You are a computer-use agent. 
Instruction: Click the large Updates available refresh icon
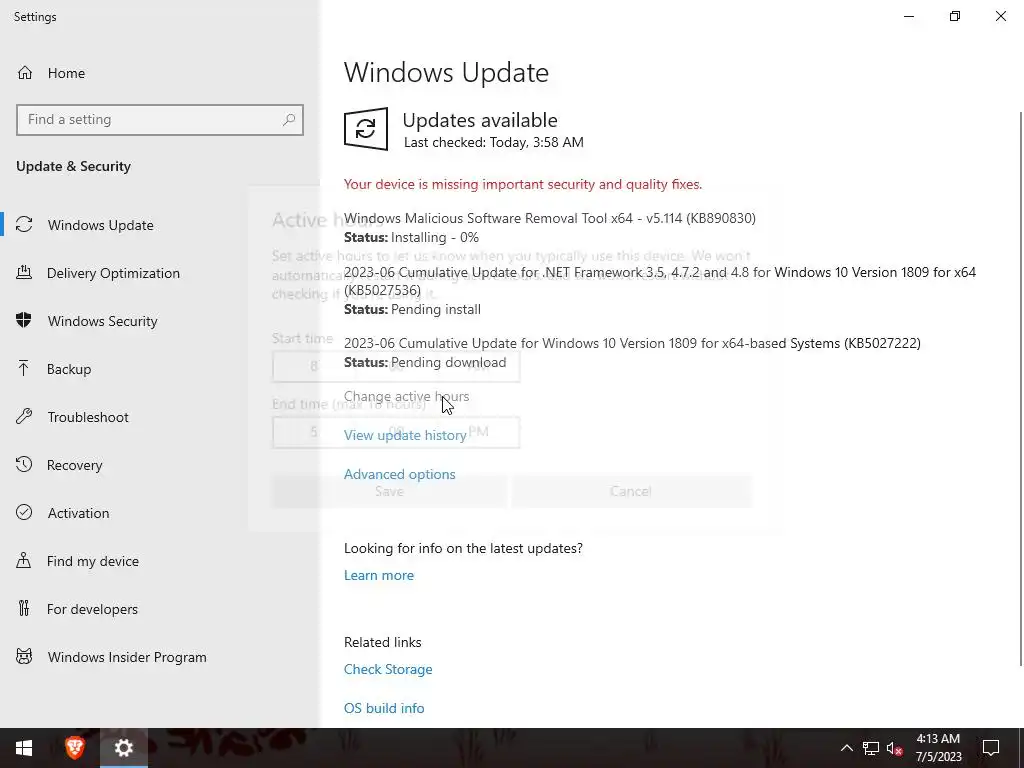[366, 129]
